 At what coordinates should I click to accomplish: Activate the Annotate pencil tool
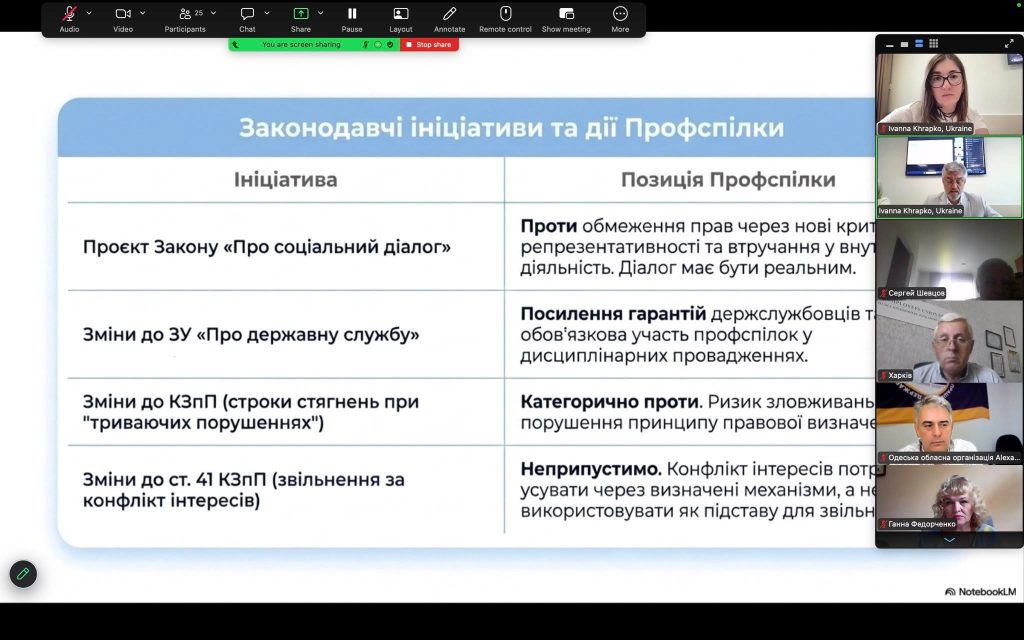[449, 14]
